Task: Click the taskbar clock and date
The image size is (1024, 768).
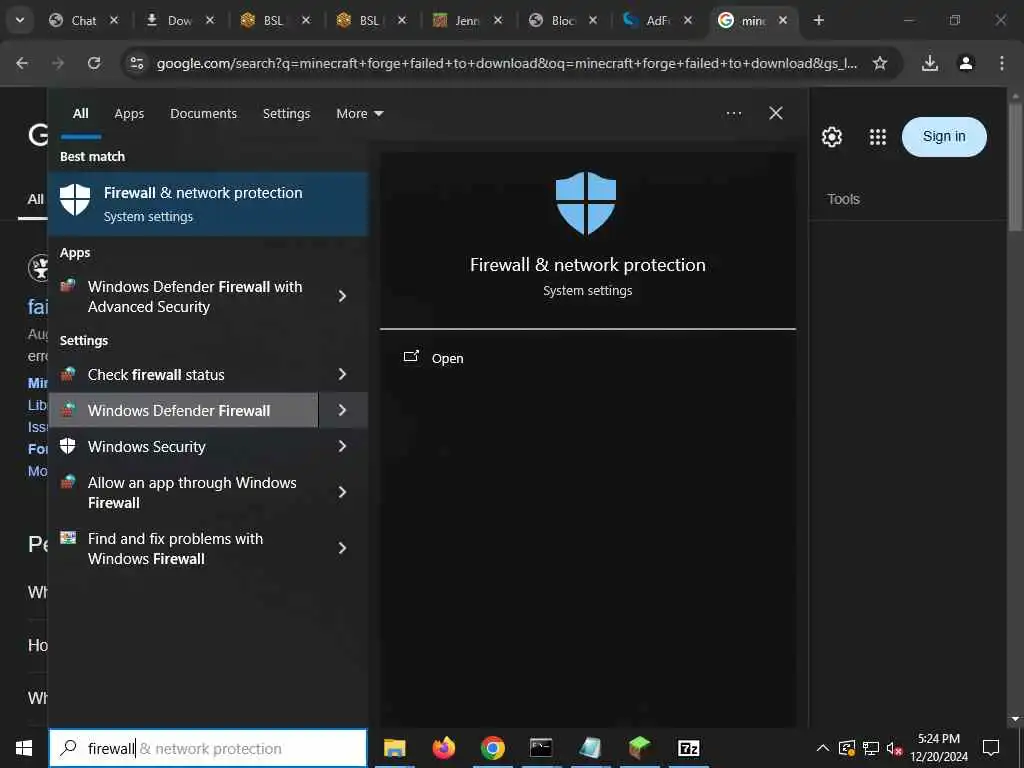Action: tap(939, 748)
